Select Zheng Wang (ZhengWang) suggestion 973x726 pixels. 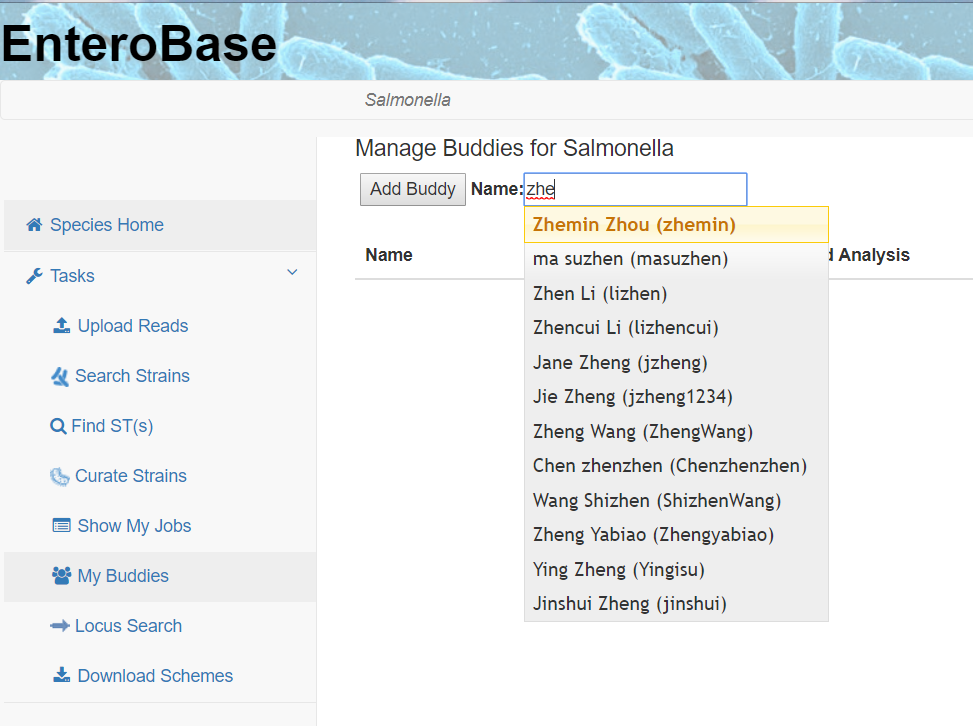[676, 431]
